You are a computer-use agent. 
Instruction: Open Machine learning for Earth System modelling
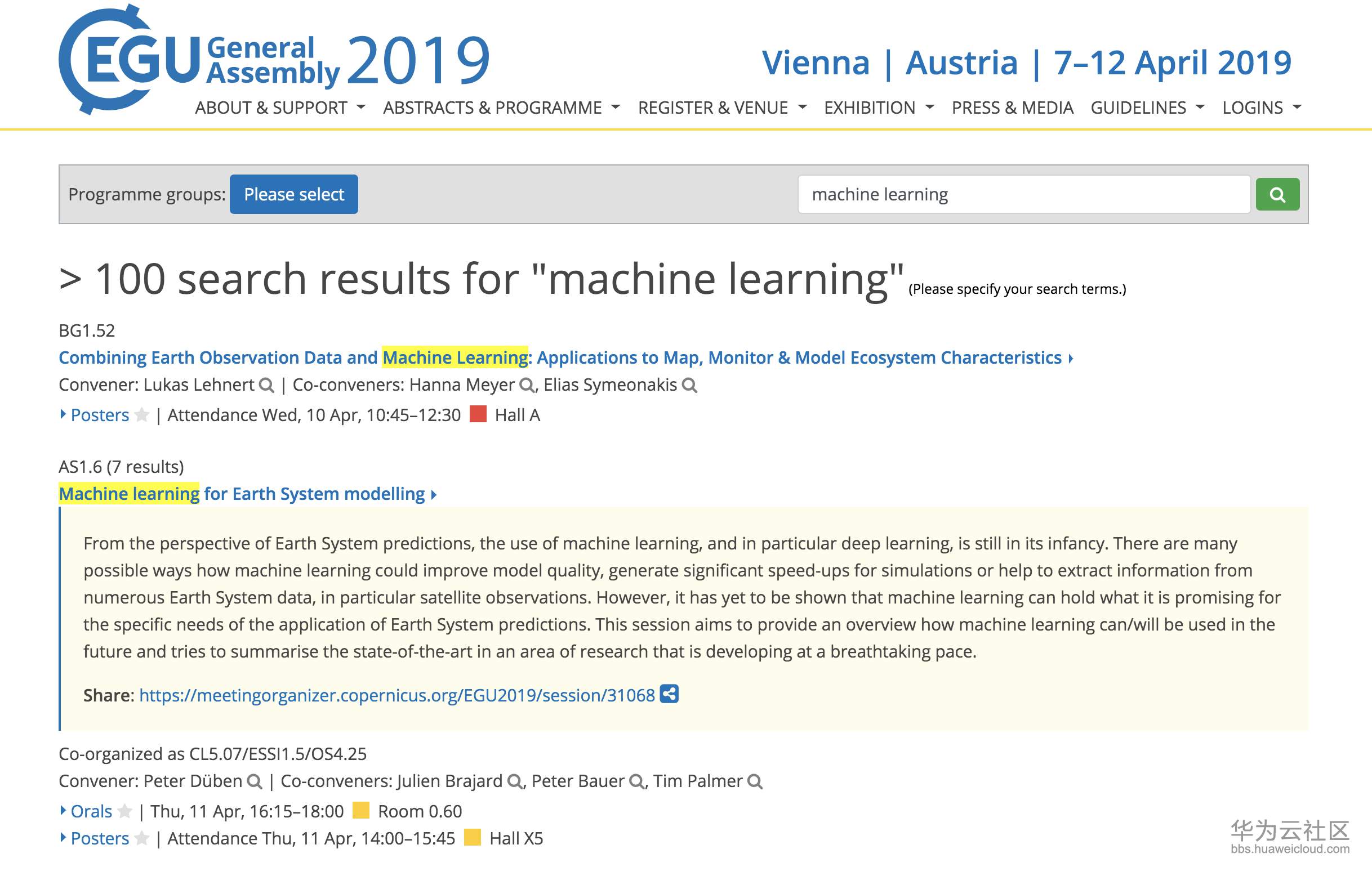pyautogui.click(x=242, y=494)
